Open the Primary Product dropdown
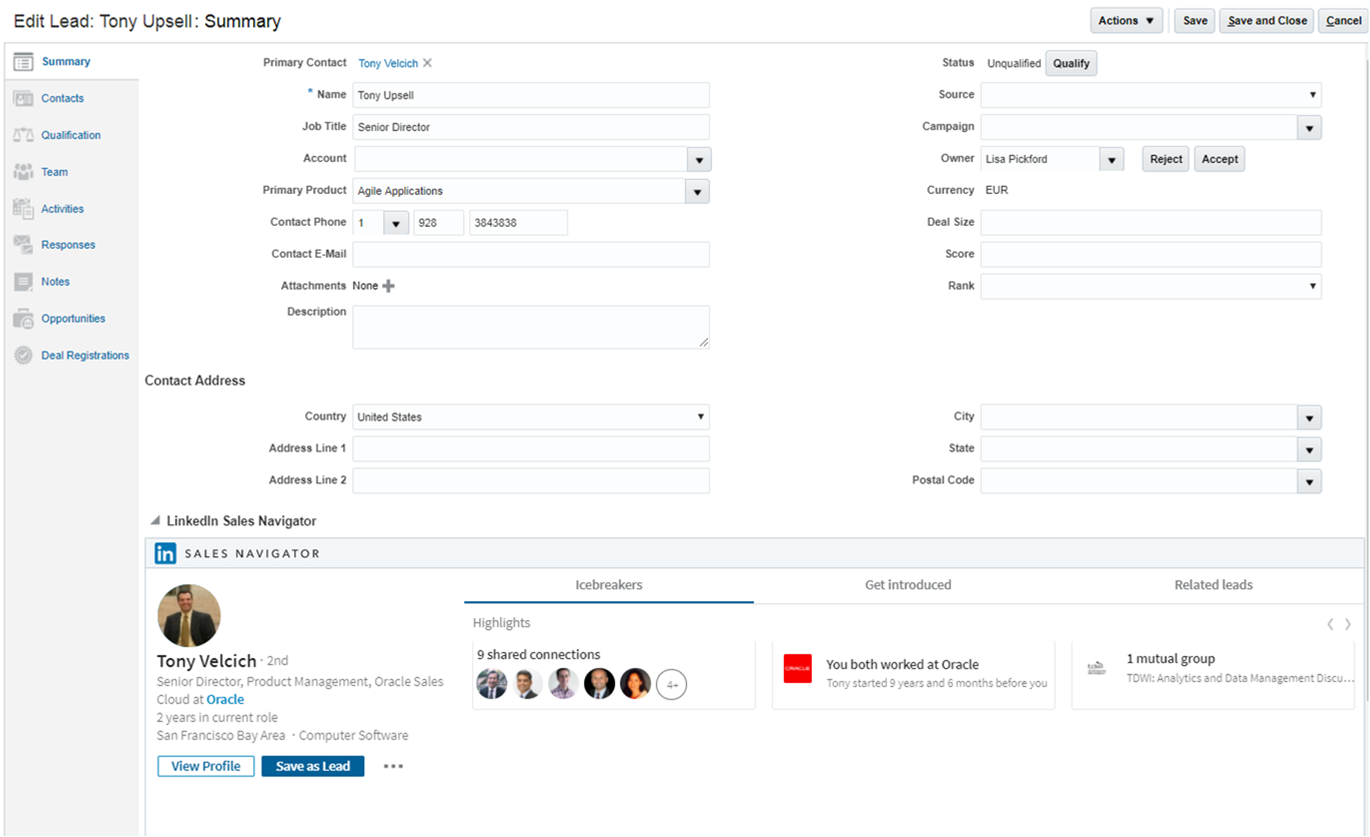 pos(698,191)
